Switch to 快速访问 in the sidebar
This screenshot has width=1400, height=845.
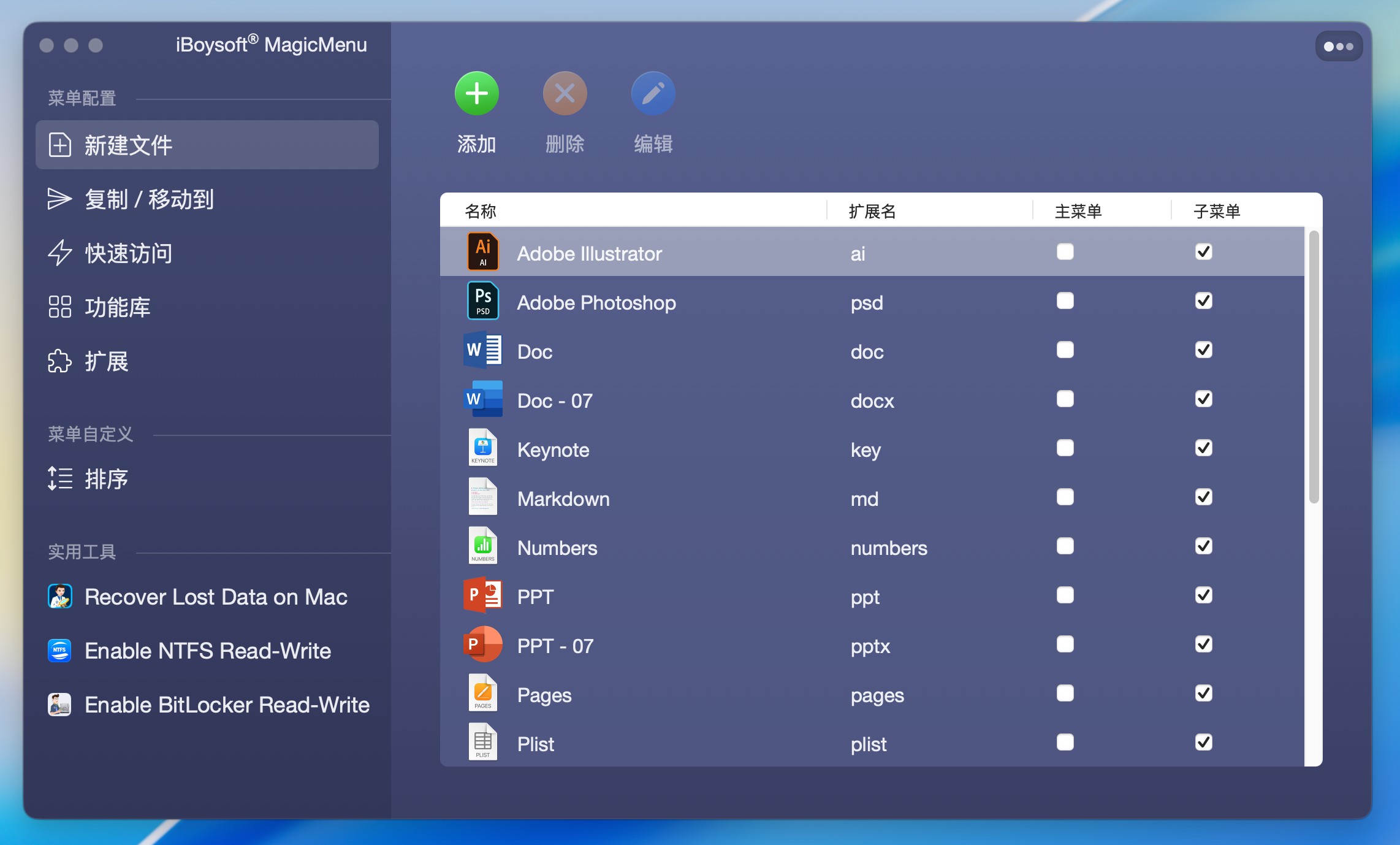(x=128, y=253)
